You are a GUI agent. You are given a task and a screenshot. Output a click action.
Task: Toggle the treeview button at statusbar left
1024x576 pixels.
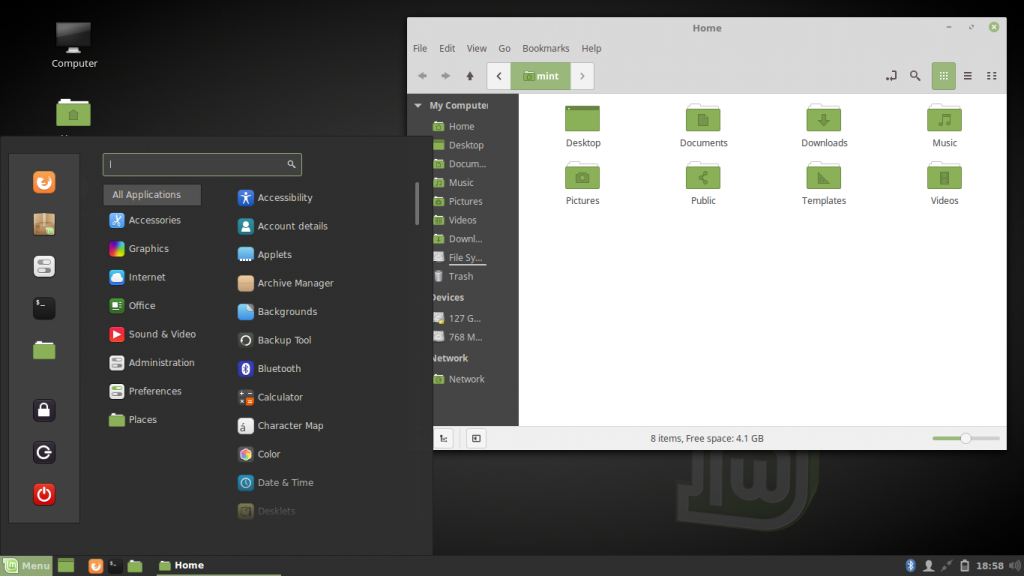(x=442, y=438)
